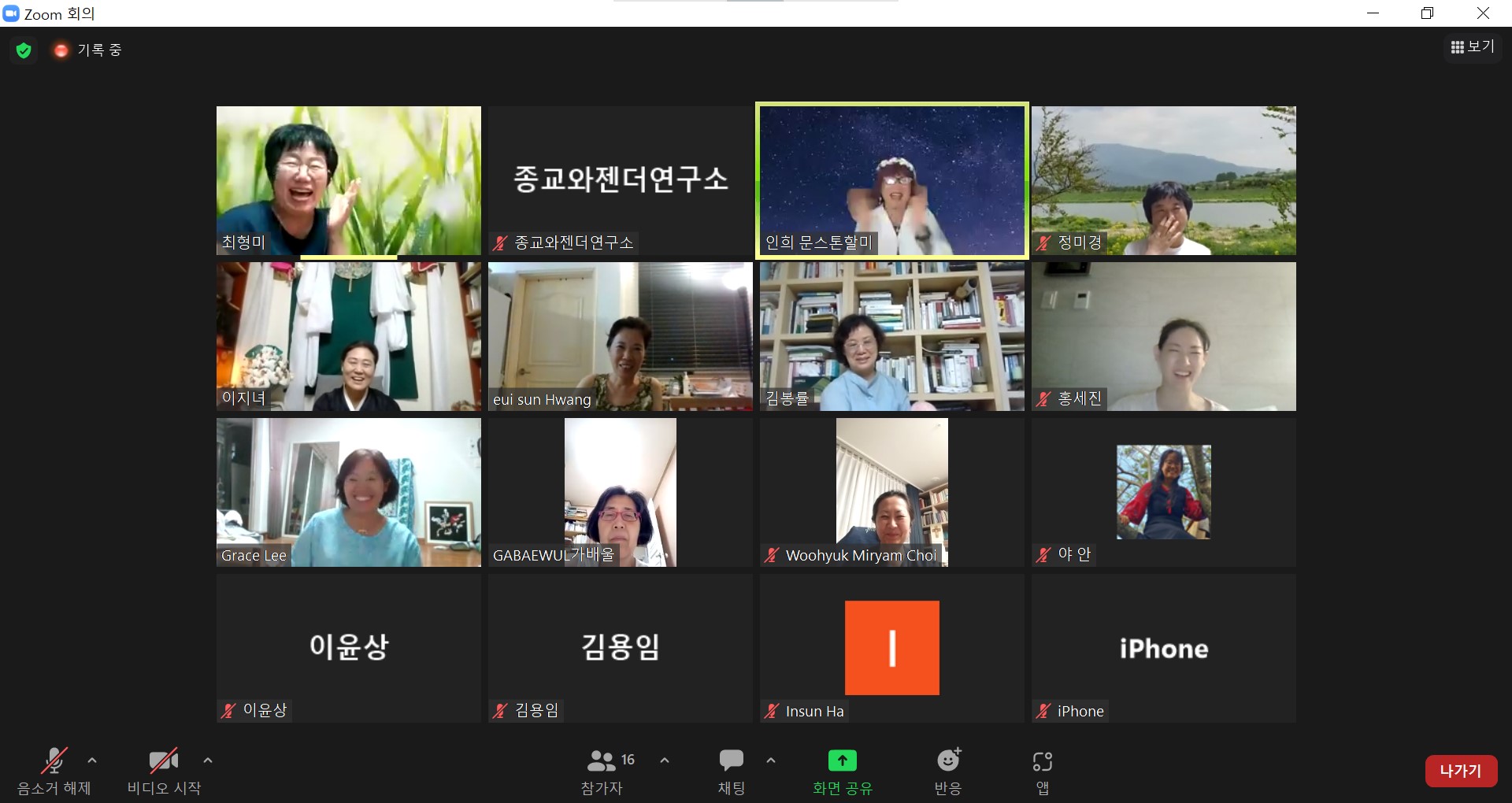The height and width of the screenshot is (803, 1512).
Task: Select 이윤상 participant tile
Action: [x=349, y=648]
